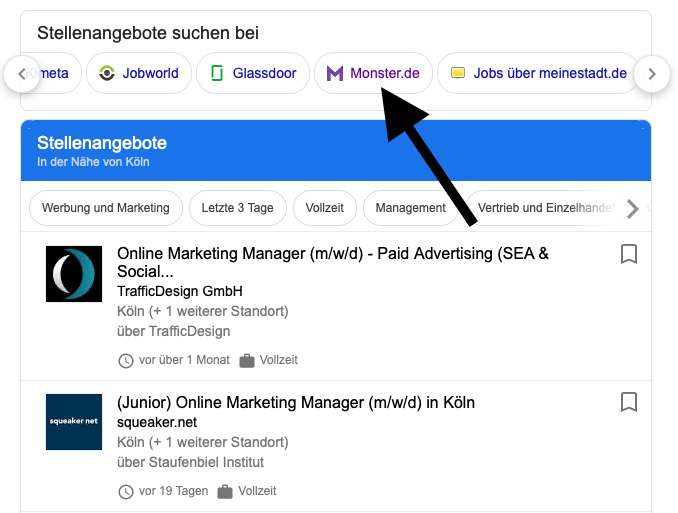Expand more filter chips with chevron
This screenshot has width=678, height=513.
[x=633, y=209]
